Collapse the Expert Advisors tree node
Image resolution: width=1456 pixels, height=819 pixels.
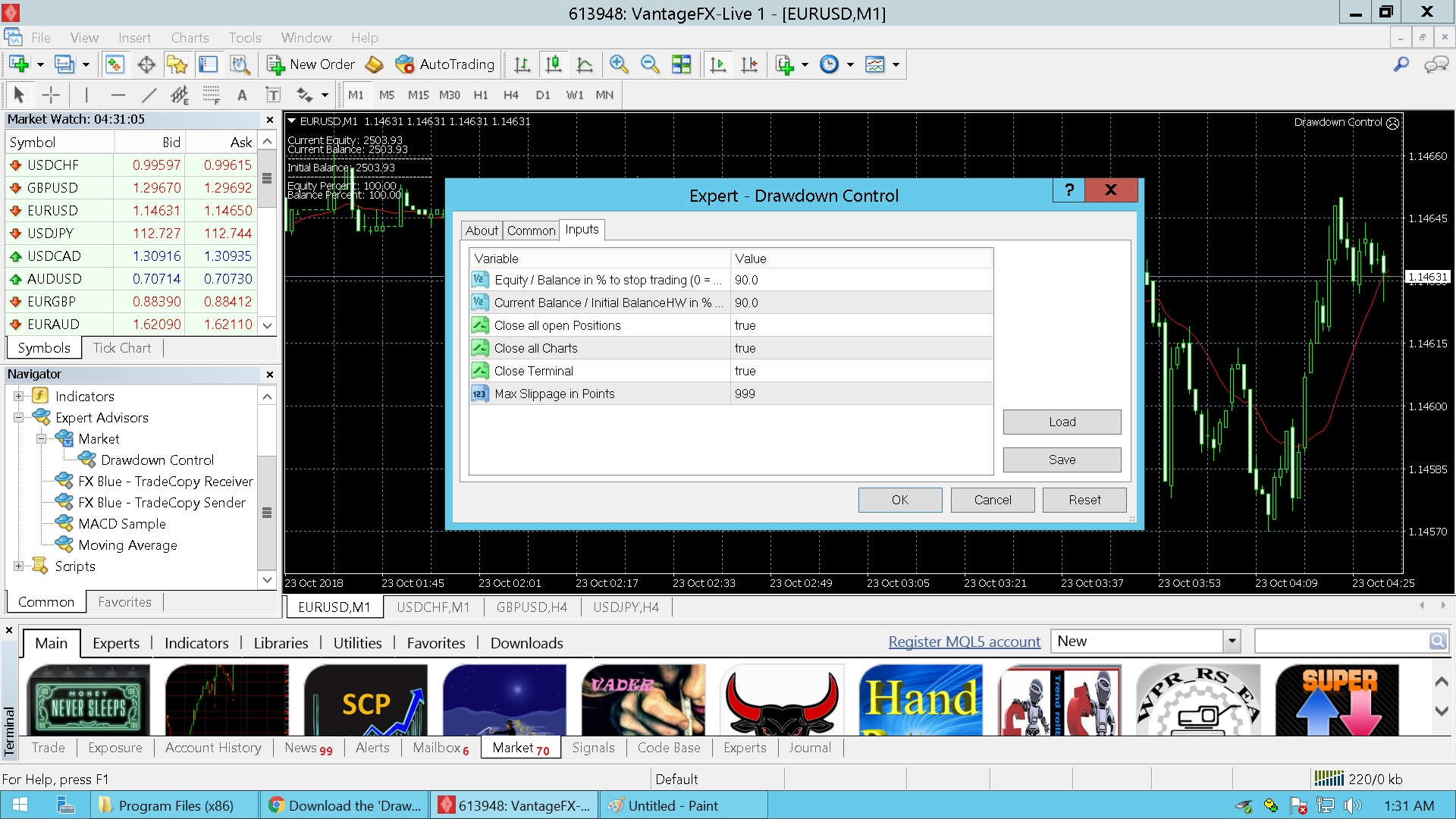click(x=18, y=417)
